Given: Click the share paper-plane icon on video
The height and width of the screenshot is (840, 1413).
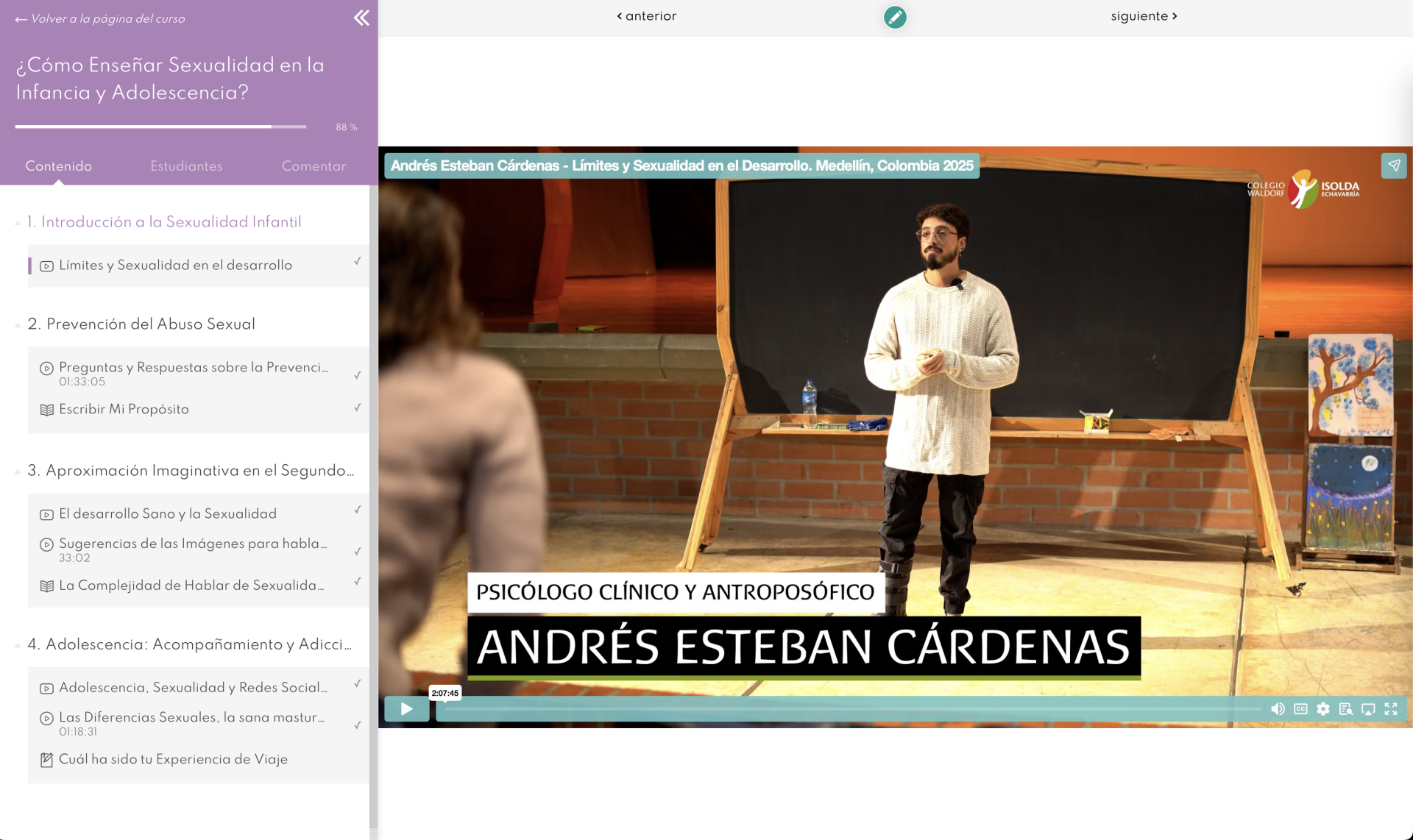Looking at the screenshot, I should tap(1394, 165).
